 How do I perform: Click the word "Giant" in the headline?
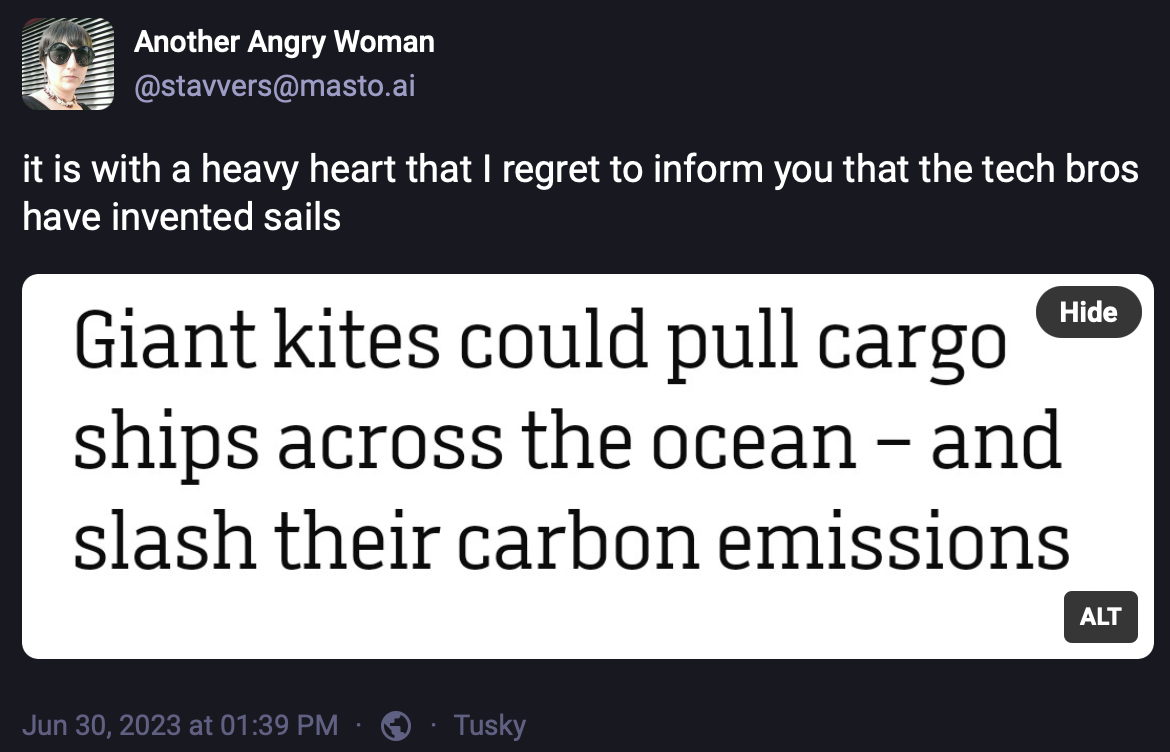(165, 342)
